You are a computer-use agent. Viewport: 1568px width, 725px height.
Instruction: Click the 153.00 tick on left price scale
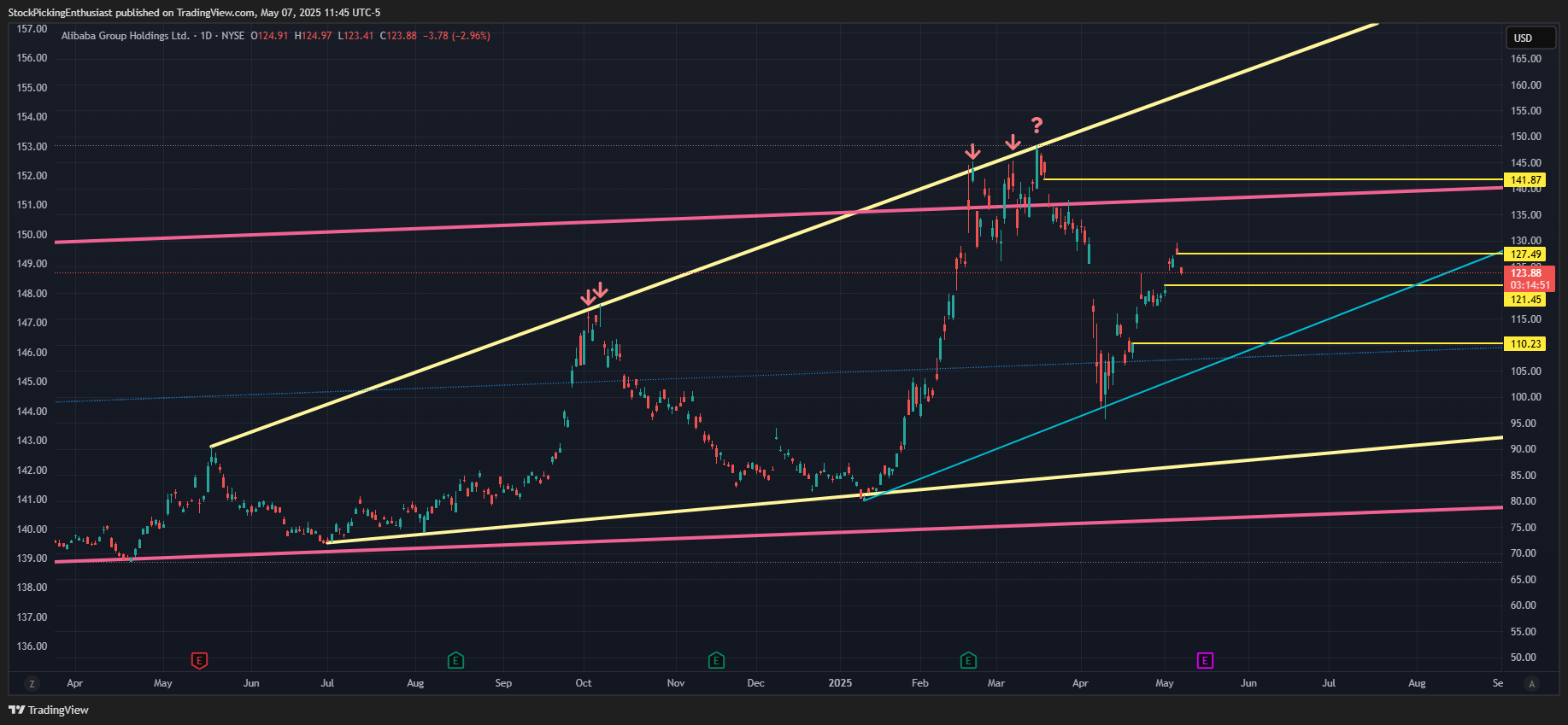click(x=32, y=147)
